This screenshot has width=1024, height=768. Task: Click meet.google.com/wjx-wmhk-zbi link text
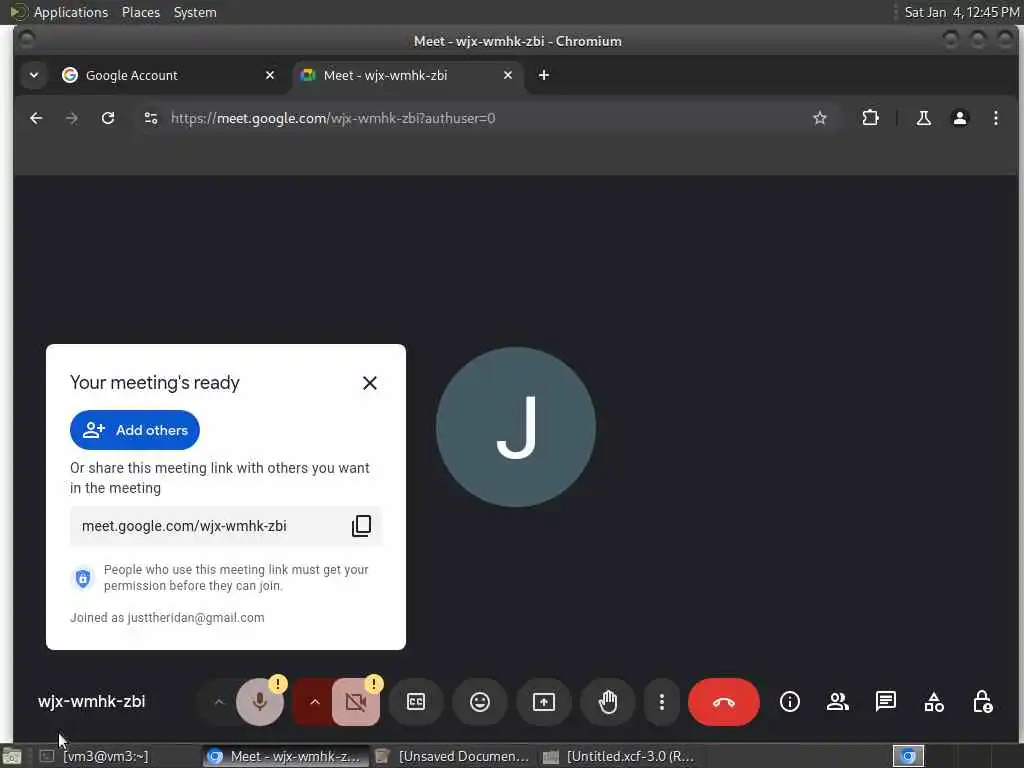click(184, 526)
